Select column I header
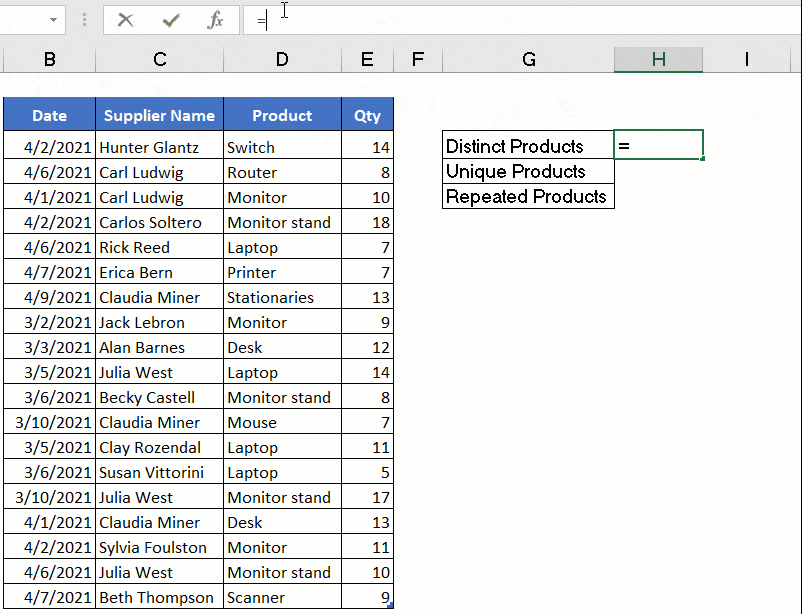The image size is (802, 614). (x=746, y=60)
